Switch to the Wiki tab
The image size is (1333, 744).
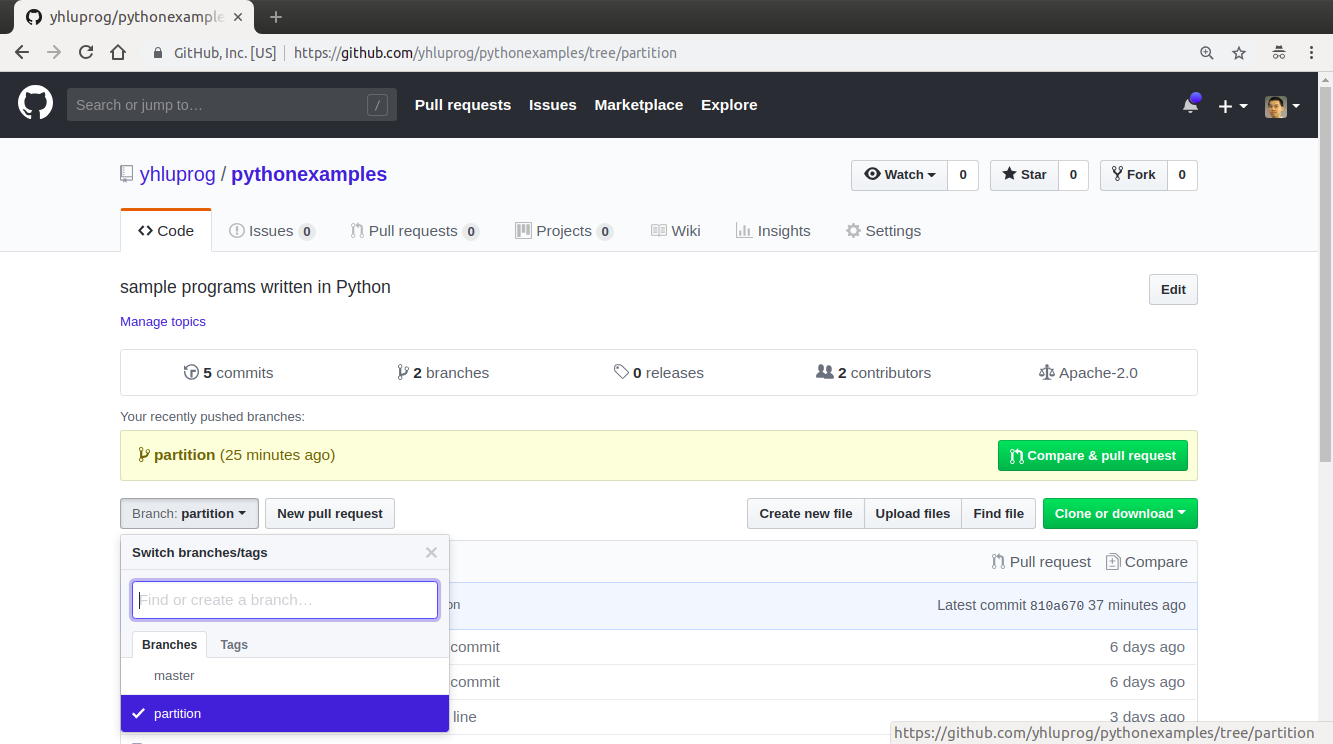coord(676,231)
